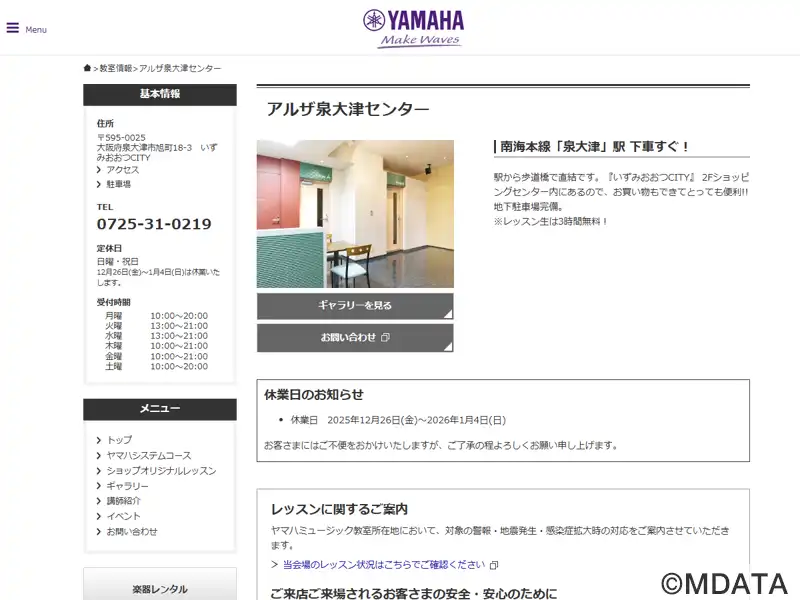Click the アルザ泉大津センター page heading
800x600 pixels.
[x=348, y=109]
